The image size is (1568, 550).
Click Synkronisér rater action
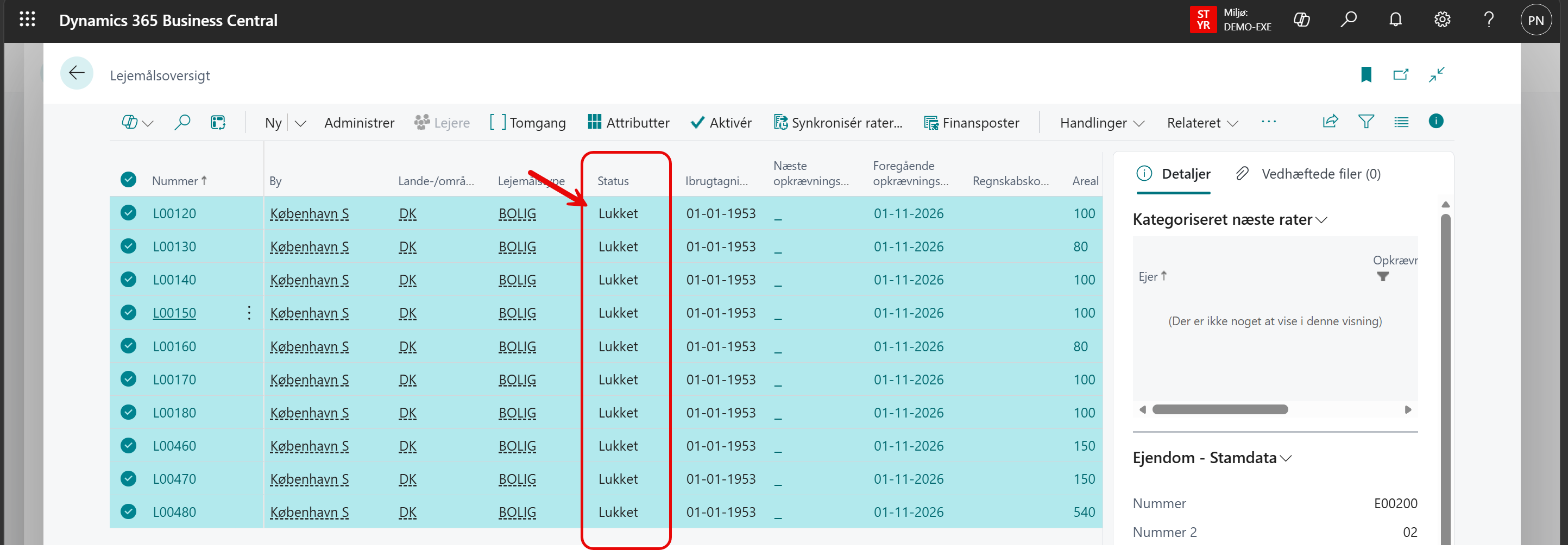(837, 122)
